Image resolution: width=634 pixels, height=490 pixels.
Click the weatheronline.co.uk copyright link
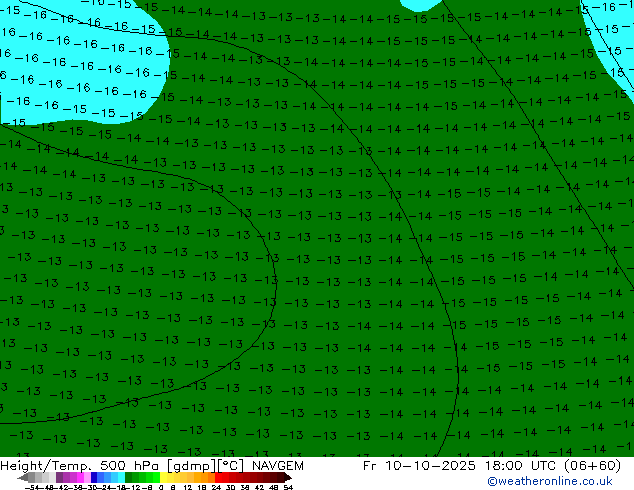[550, 481]
